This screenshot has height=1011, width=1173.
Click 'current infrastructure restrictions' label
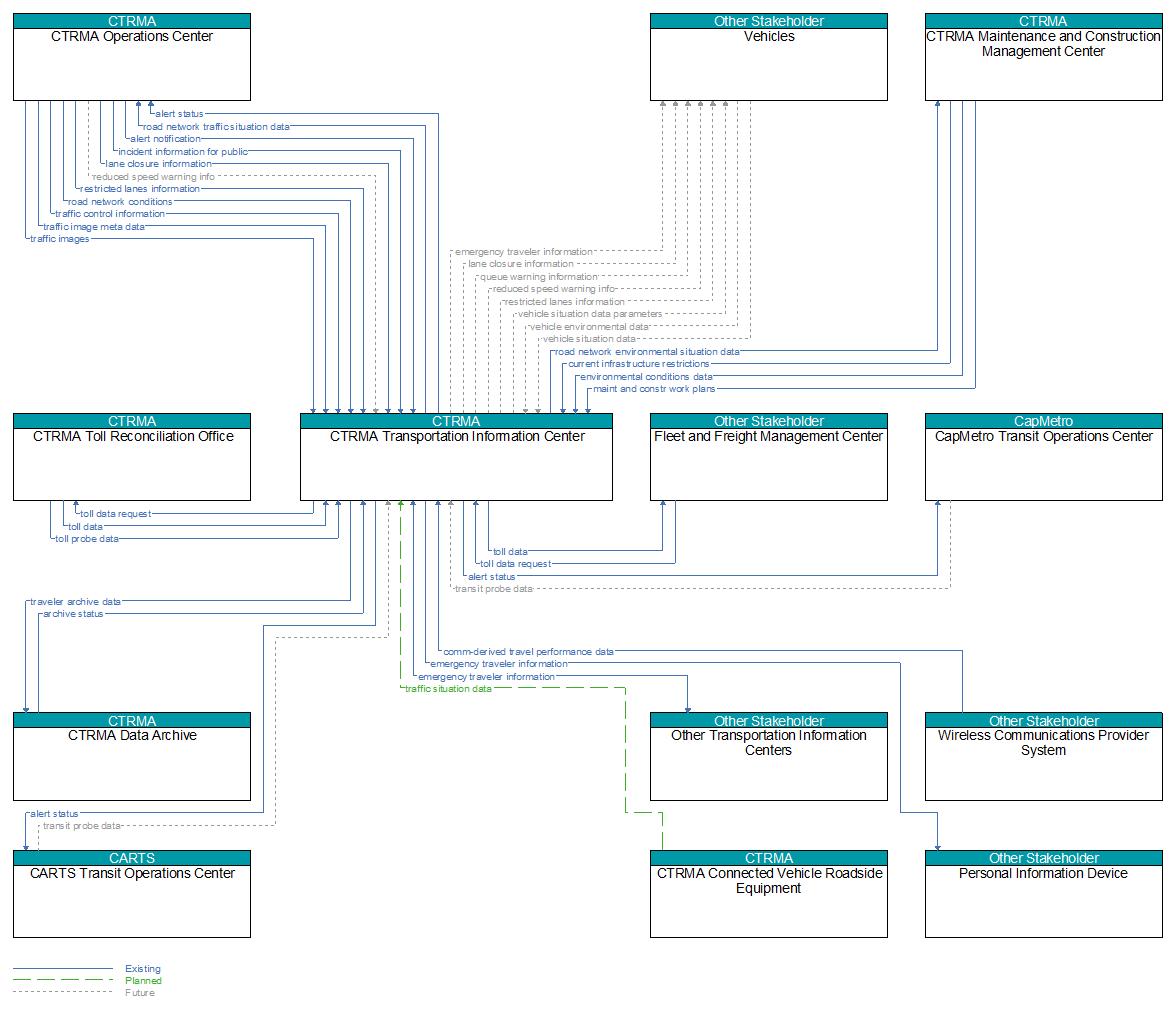638,364
